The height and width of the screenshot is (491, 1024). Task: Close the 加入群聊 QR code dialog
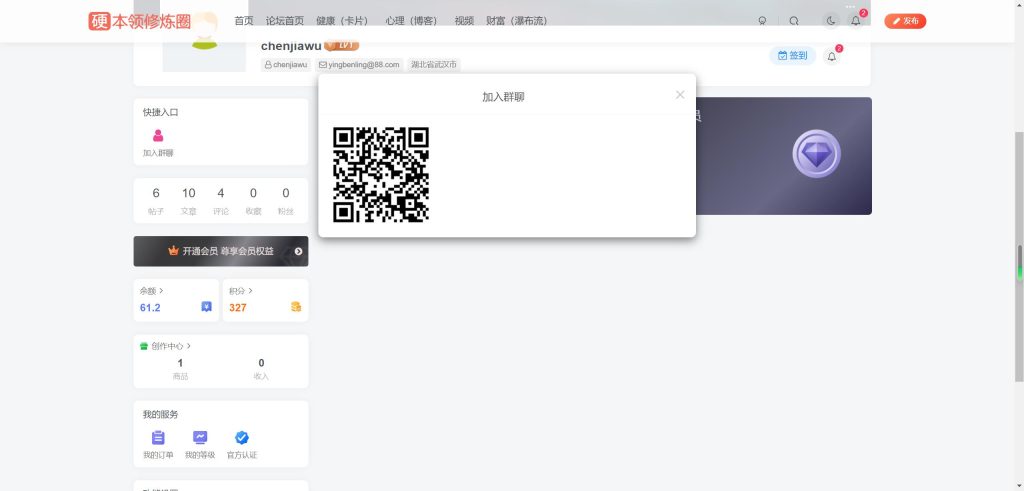pos(680,95)
